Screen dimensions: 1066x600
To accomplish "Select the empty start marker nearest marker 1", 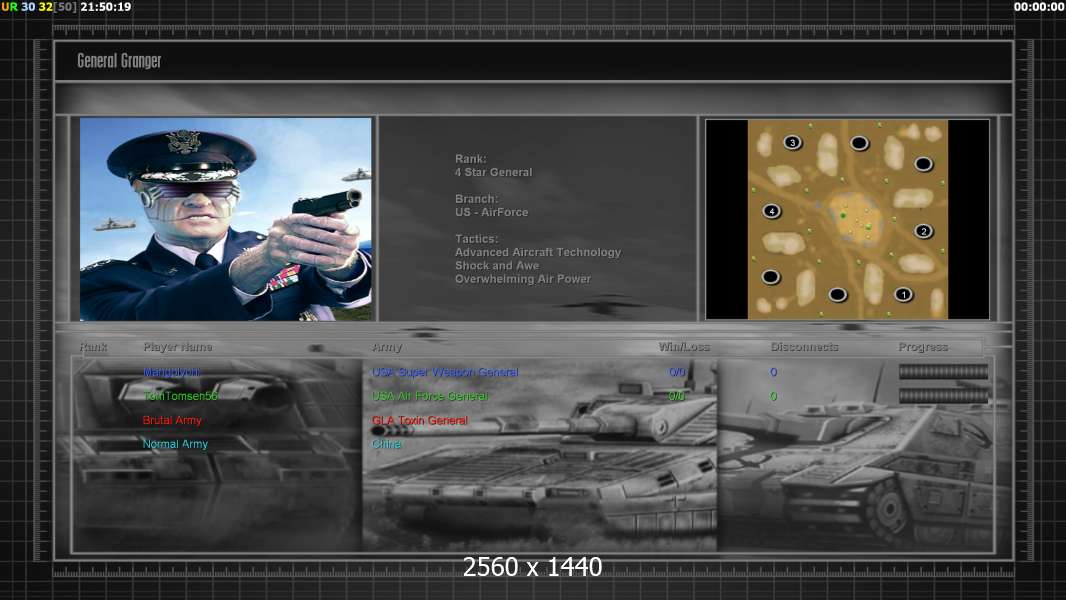I will 838,294.
